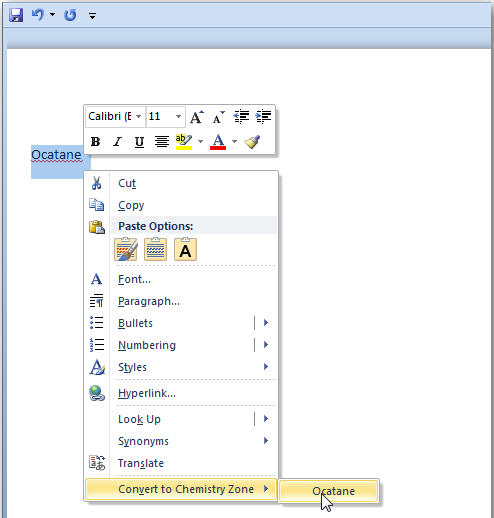Click the Shrink Font icon
Screen dimensions: 494x518
219,117
